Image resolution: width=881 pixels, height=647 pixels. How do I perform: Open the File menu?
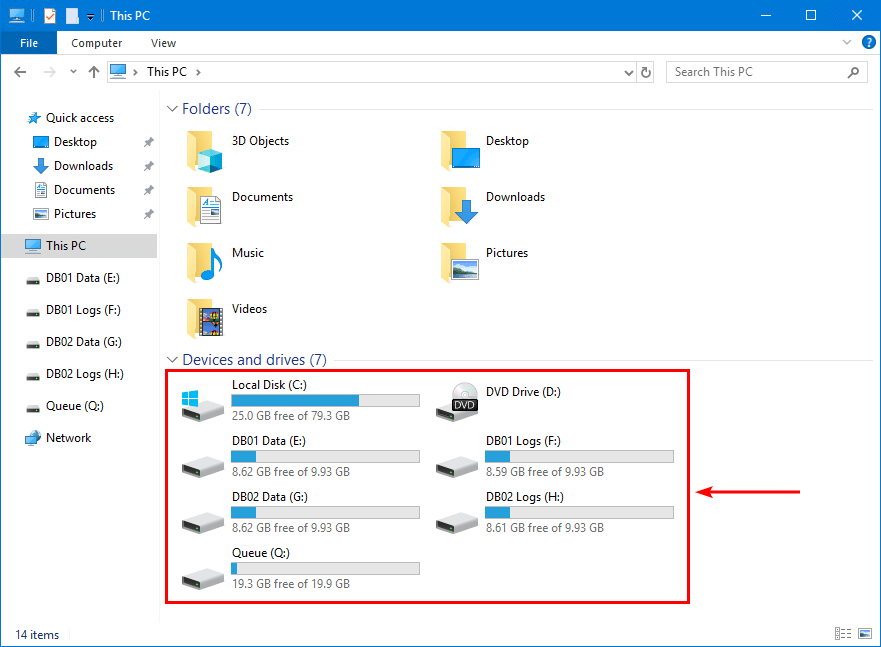[29, 43]
